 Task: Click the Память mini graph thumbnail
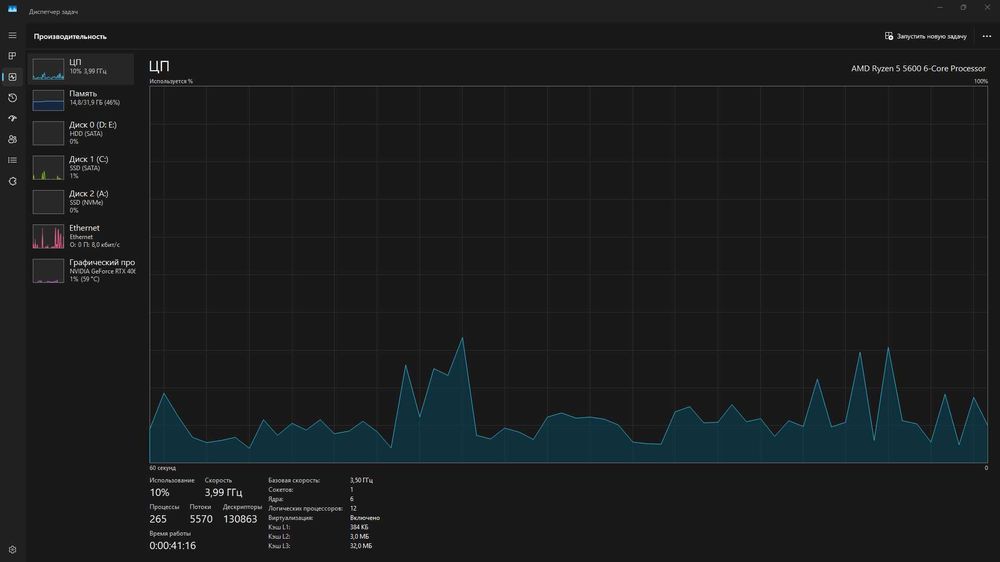point(48,100)
